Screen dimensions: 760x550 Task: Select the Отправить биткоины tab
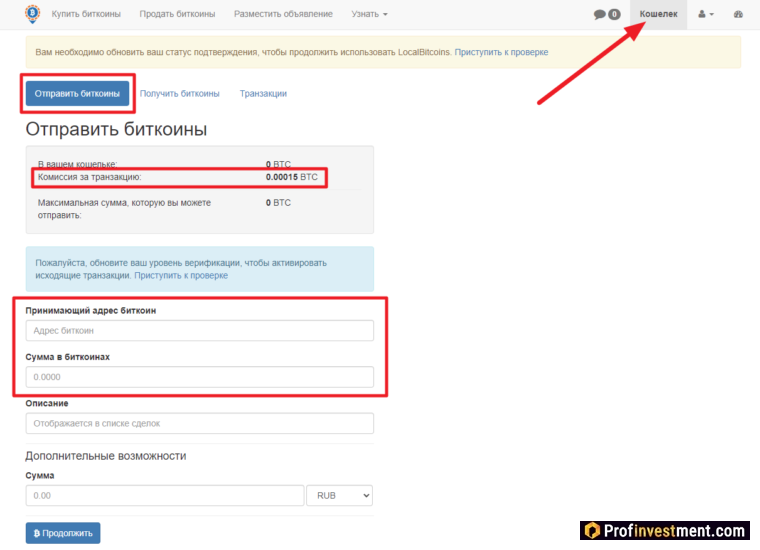click(77, 94)
